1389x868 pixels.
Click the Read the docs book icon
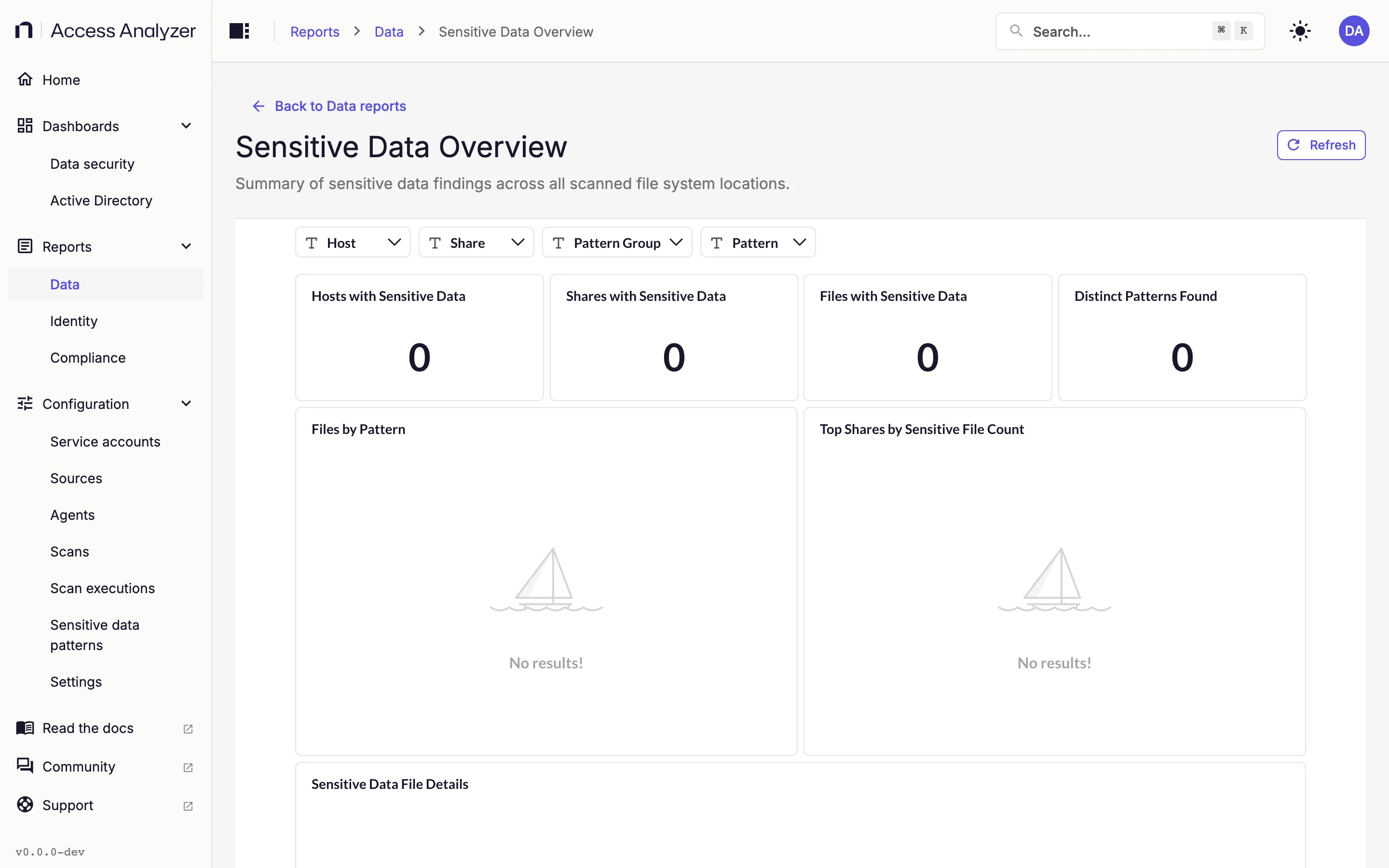(25, 728)
